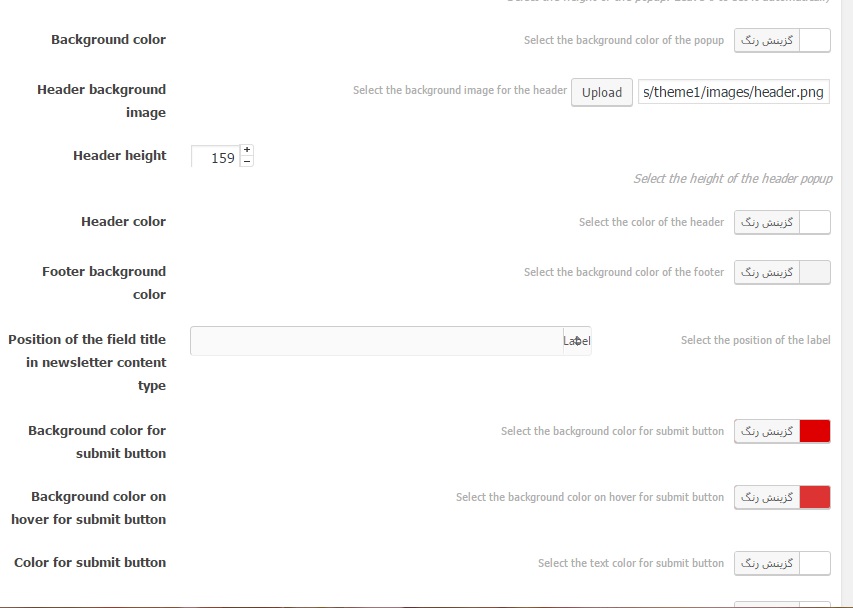Click the 'Header background image' label

pos(102,101)
